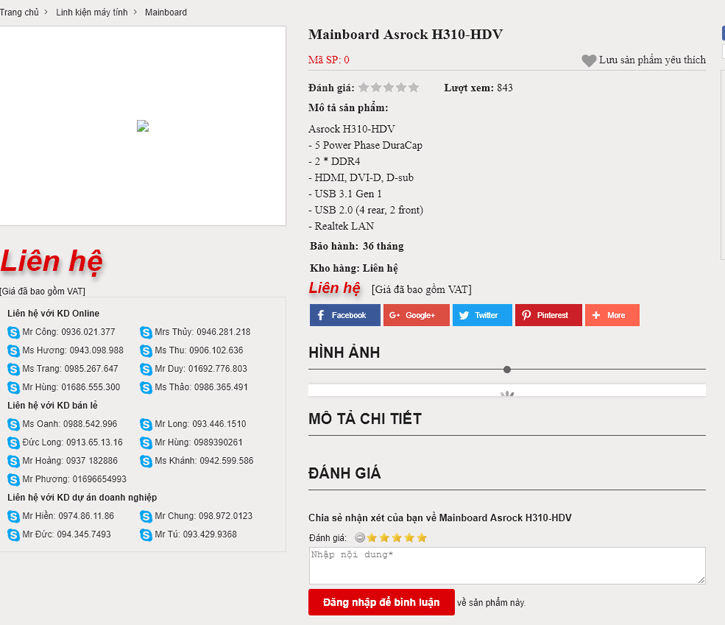Rate three stars in review form
Image resolution: width=725 pixels, height=625 pixels.
(397, 538)
